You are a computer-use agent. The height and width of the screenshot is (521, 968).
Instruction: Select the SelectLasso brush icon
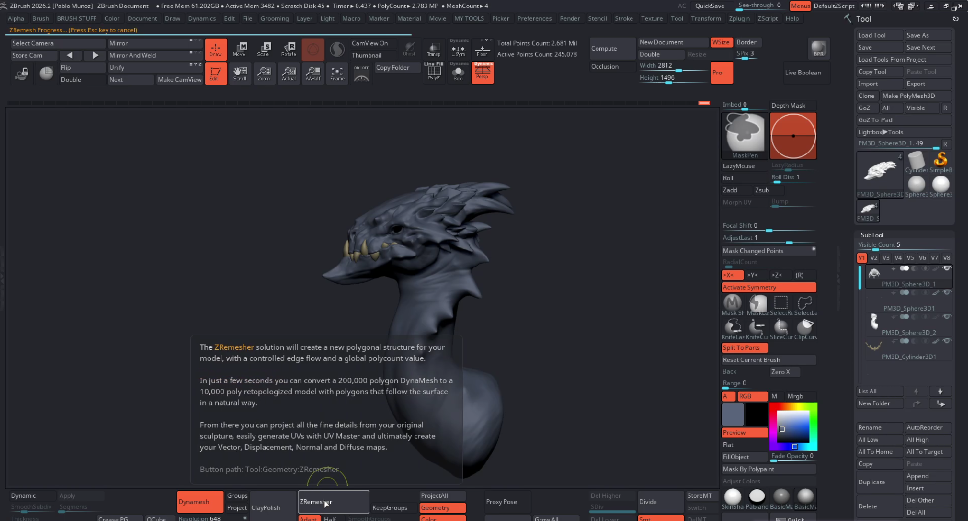click(805, 304)
